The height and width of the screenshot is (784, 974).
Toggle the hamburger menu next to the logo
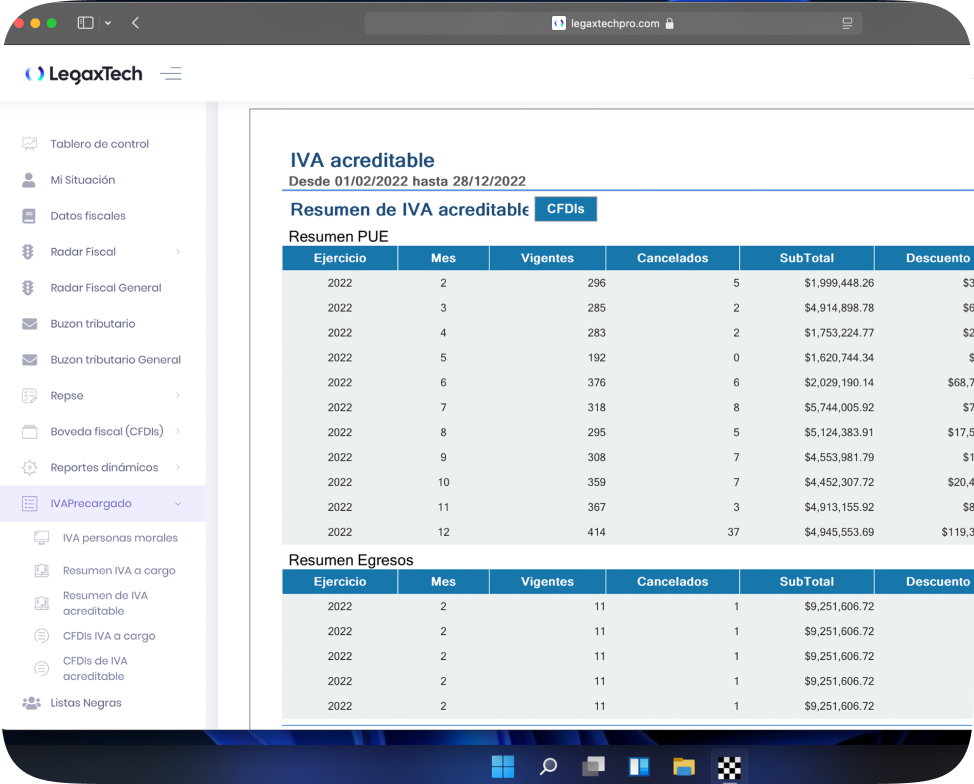(x=171, y=74)
